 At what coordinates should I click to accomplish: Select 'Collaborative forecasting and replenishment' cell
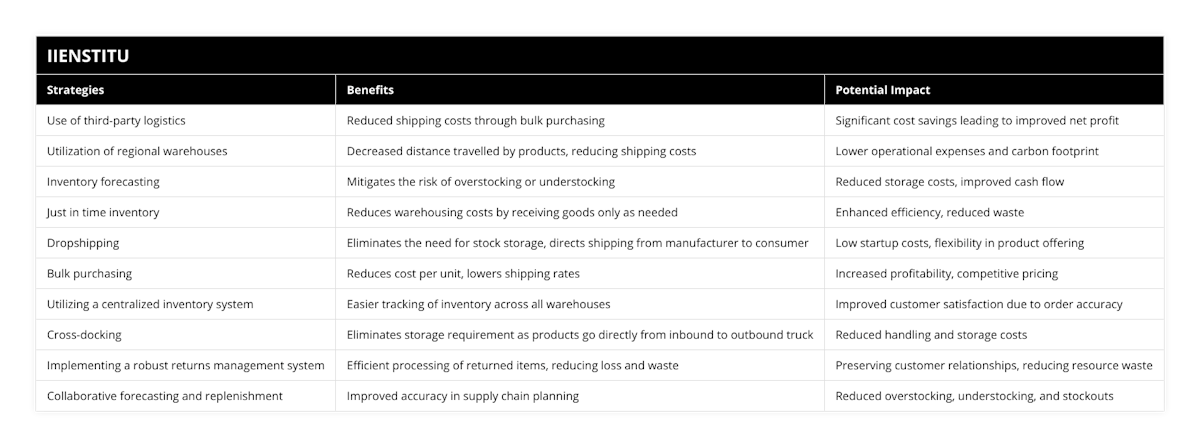[165, 396]
